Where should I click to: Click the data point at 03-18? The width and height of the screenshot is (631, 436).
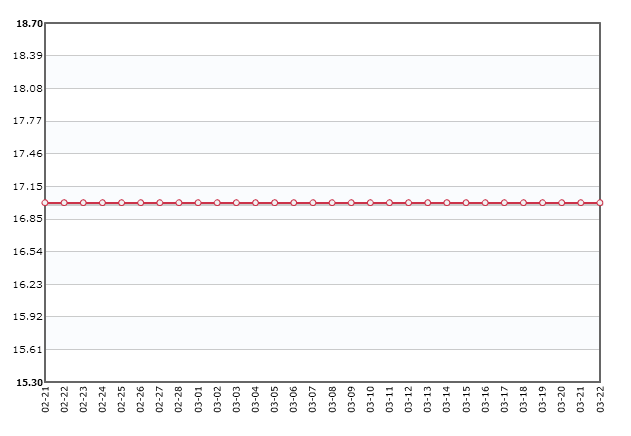(x=524, y=203)
